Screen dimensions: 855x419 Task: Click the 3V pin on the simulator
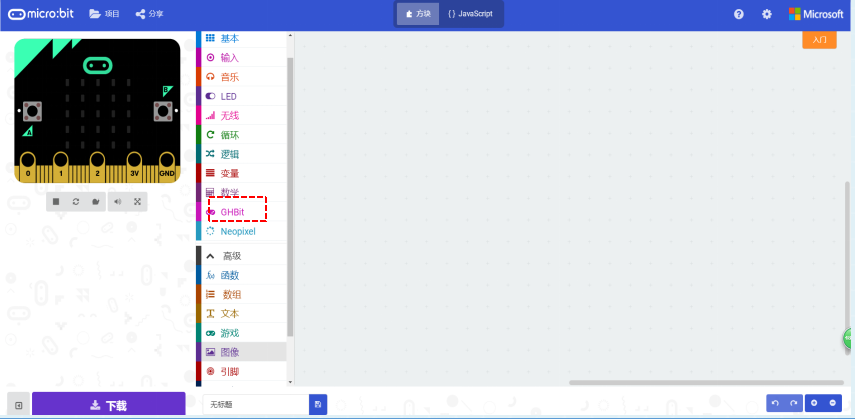click(x=134, y=167)
